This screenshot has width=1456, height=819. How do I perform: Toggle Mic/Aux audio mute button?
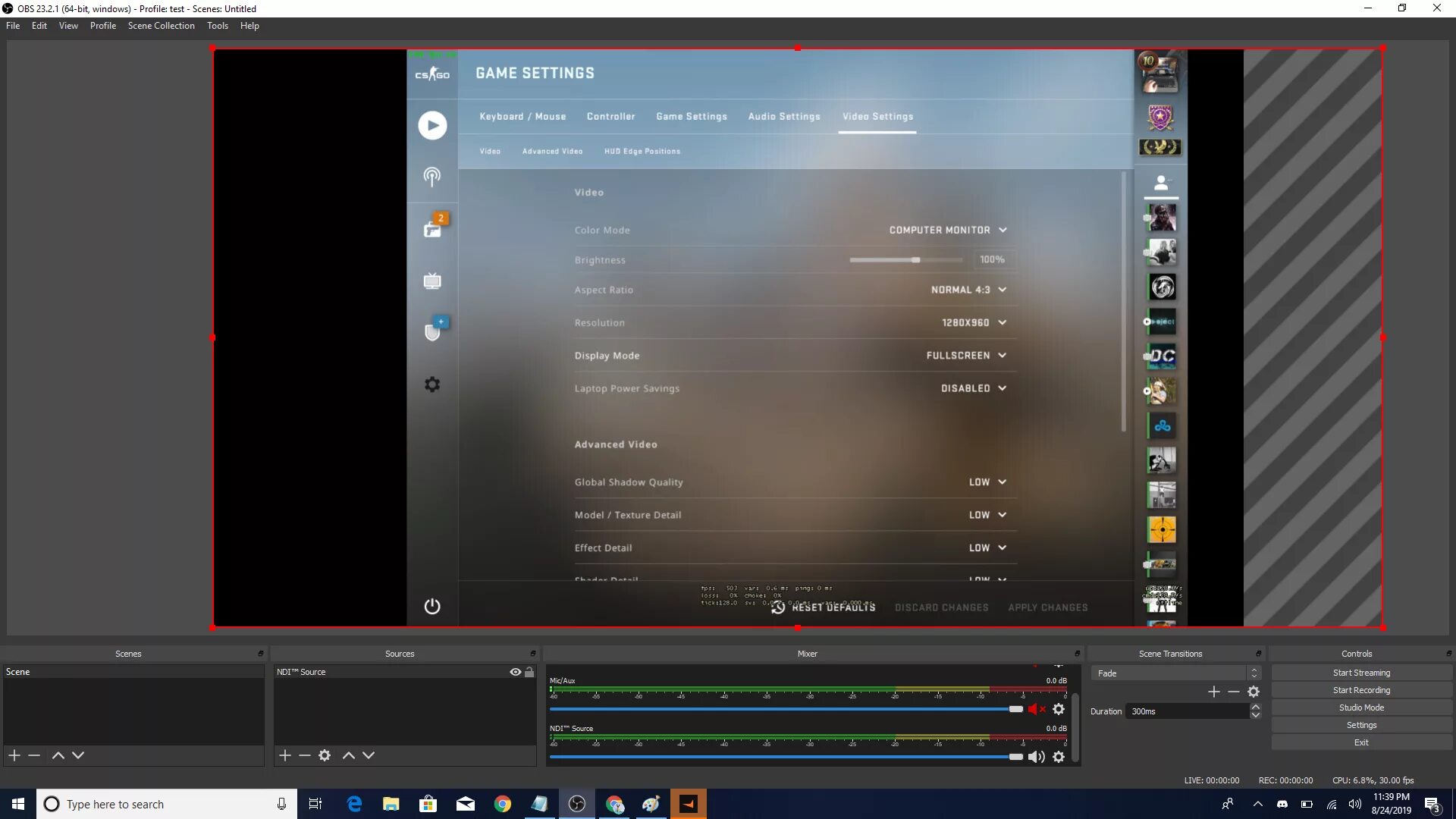(x=1037, y=708)
